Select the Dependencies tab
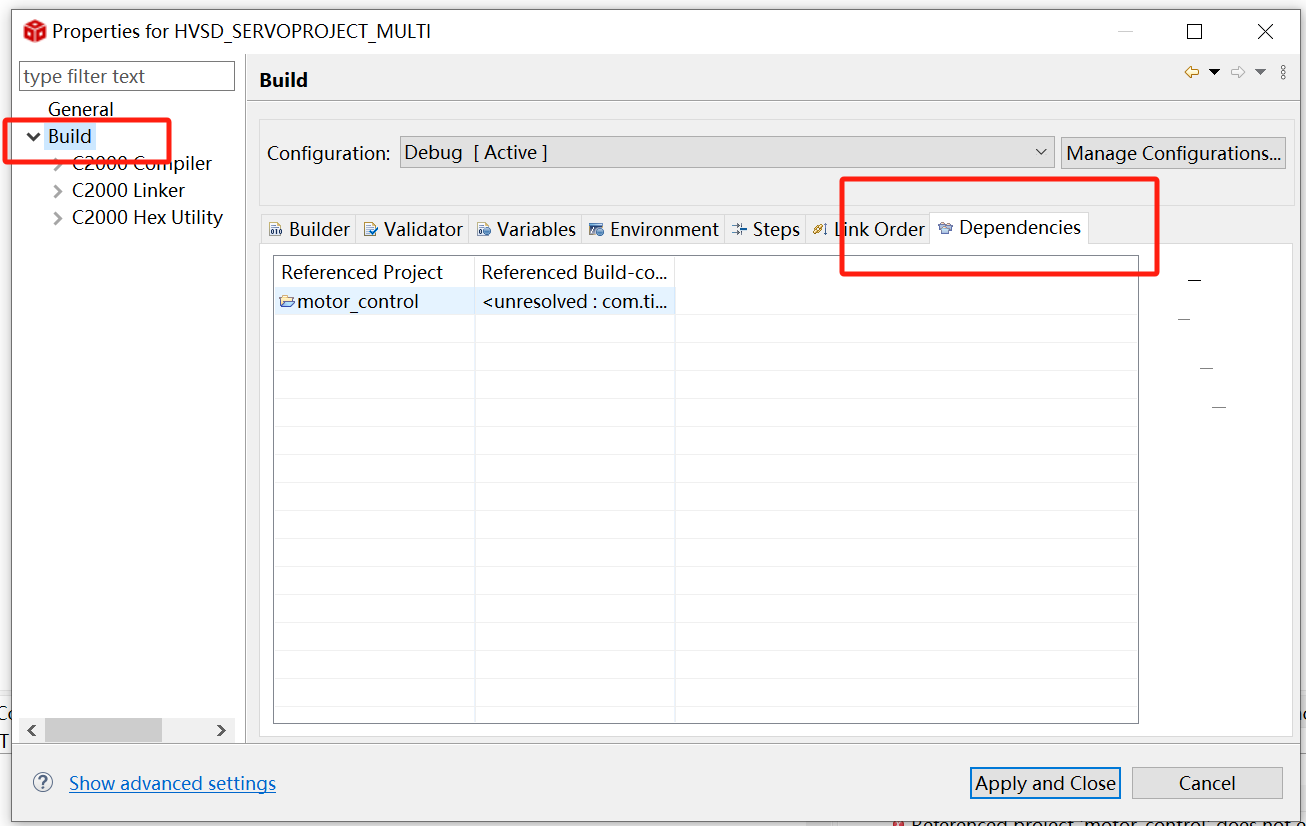 click(x=1009, y=227)
